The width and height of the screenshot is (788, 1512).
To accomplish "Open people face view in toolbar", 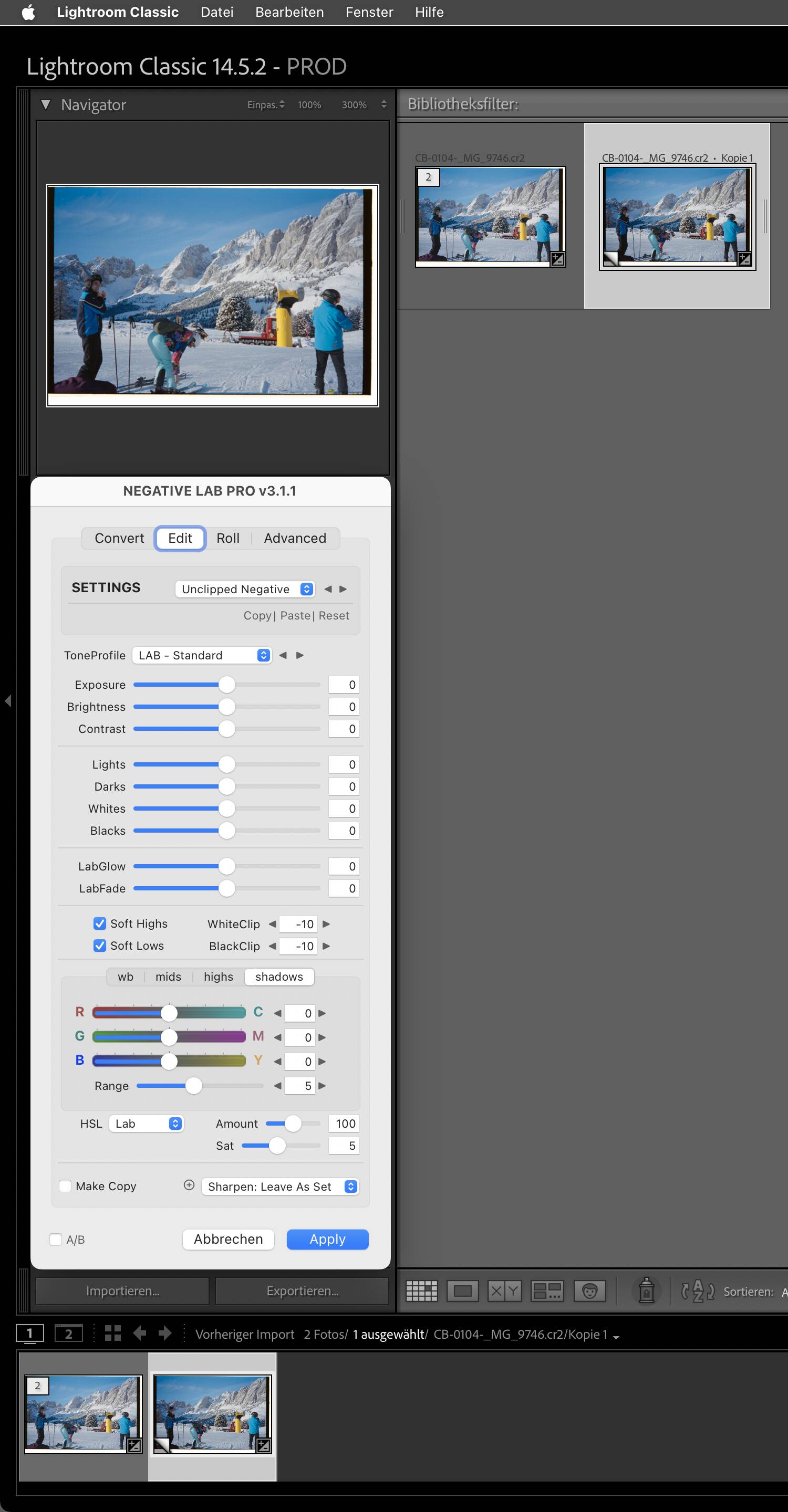I will (589, 1291).
